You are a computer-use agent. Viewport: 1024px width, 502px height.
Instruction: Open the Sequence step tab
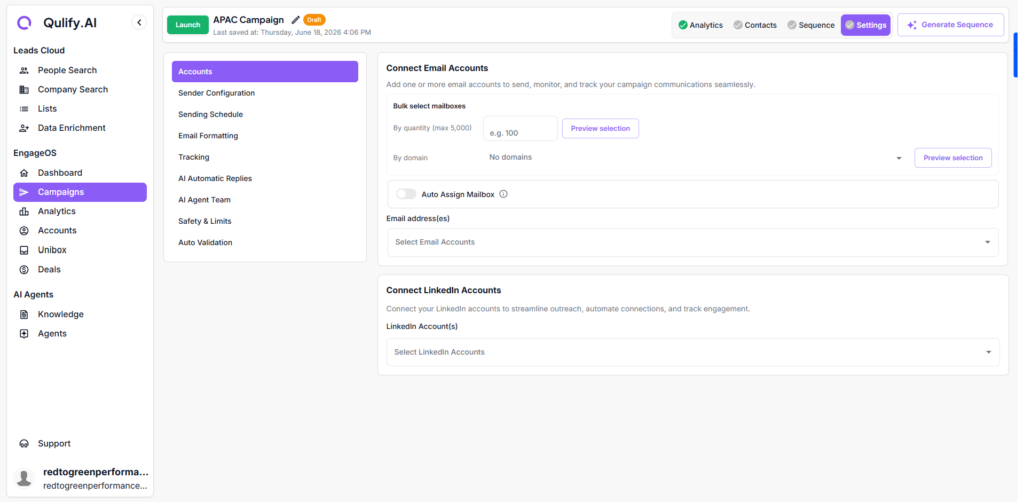(x=810, y=25)
